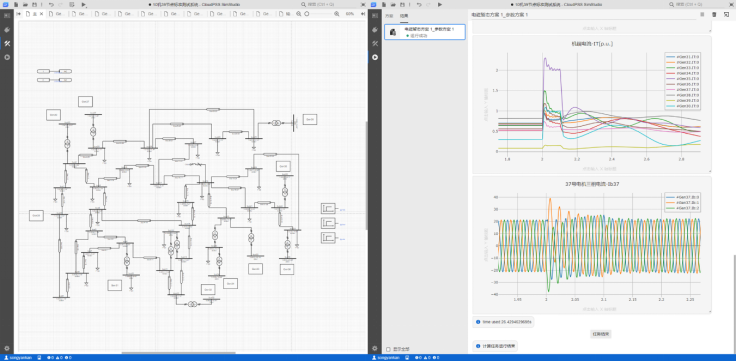Toggle the show-all checkbox under results list
Image resolution: width=737 pixels, height=362 pixels.
point(388,349)
